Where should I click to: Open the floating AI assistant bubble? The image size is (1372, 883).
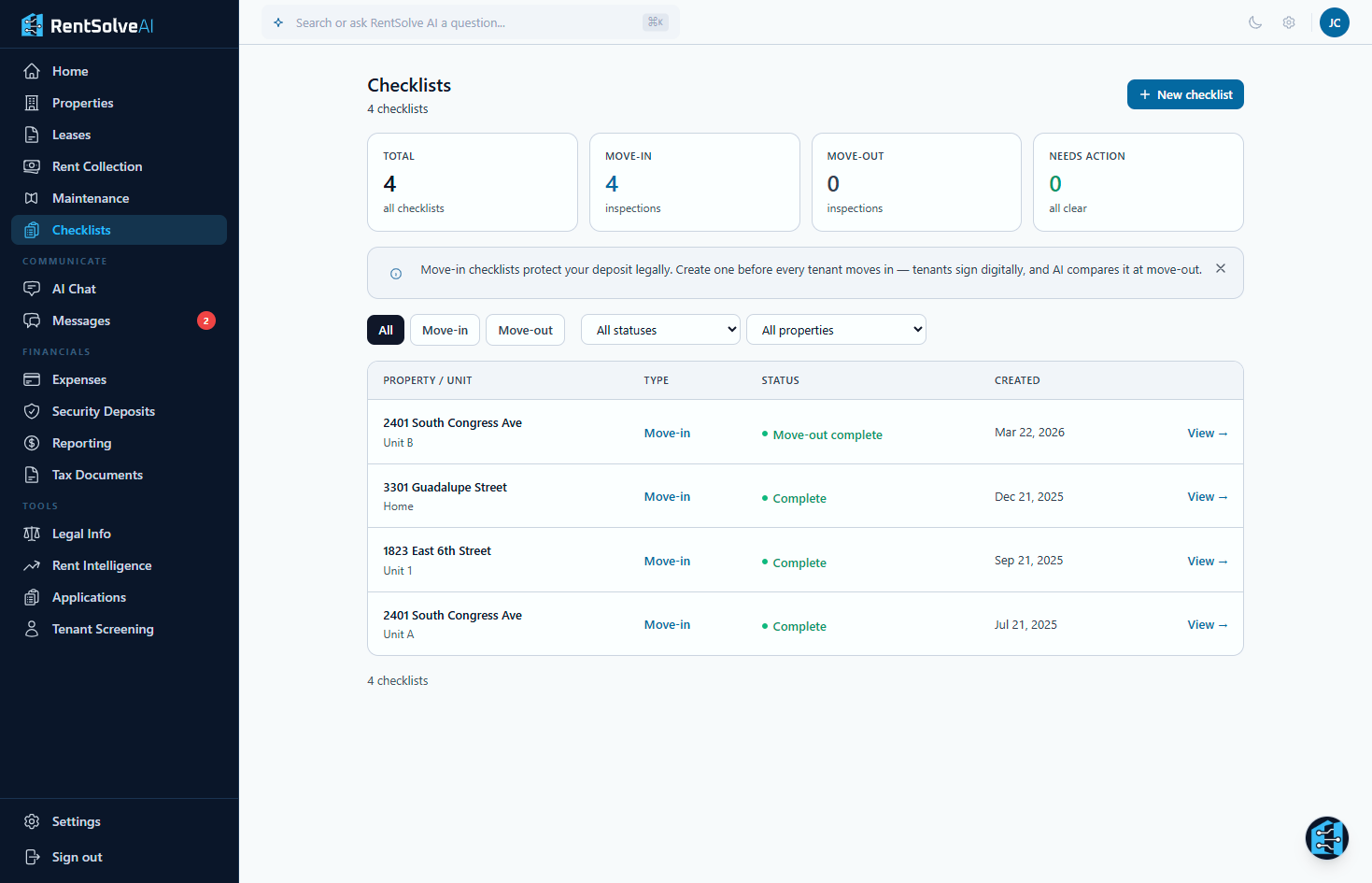pos(1326,838)
